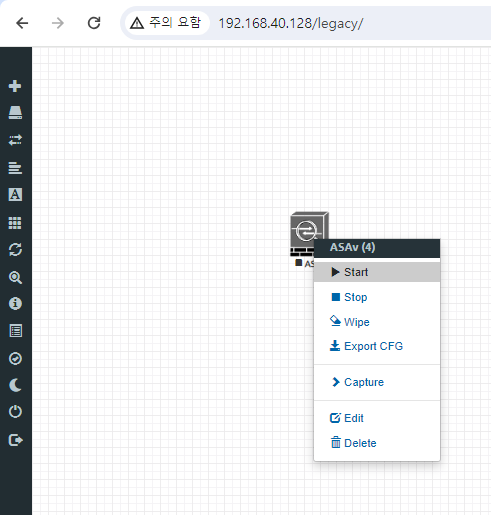491x515 pixels.
Task: Open the Status info icon
Action: [x=15, y=304]
